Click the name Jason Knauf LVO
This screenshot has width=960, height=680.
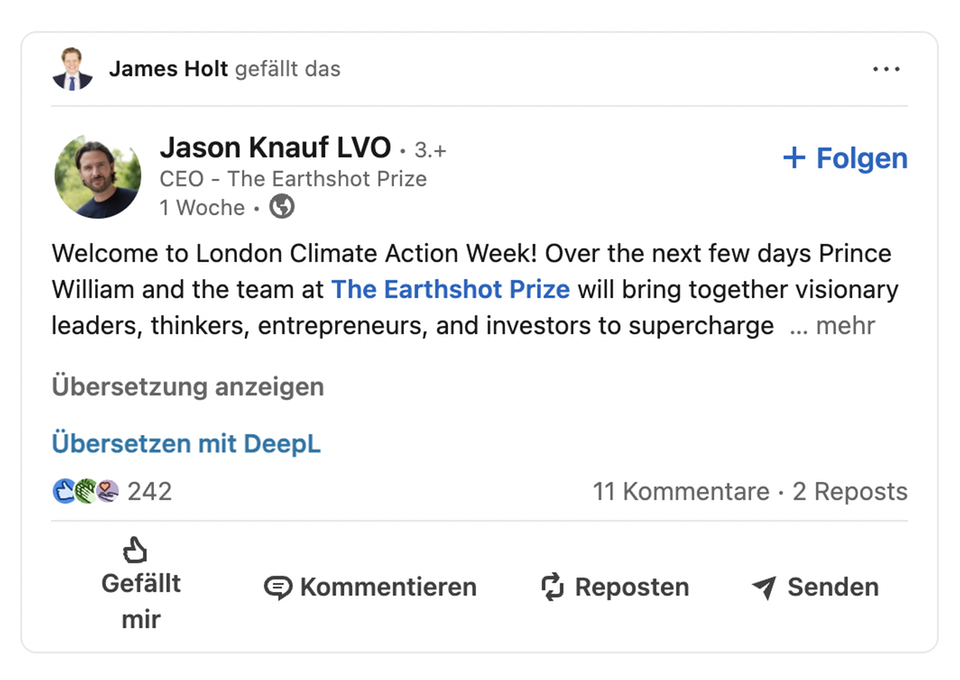pyautogui.click(x=275, y=146)
